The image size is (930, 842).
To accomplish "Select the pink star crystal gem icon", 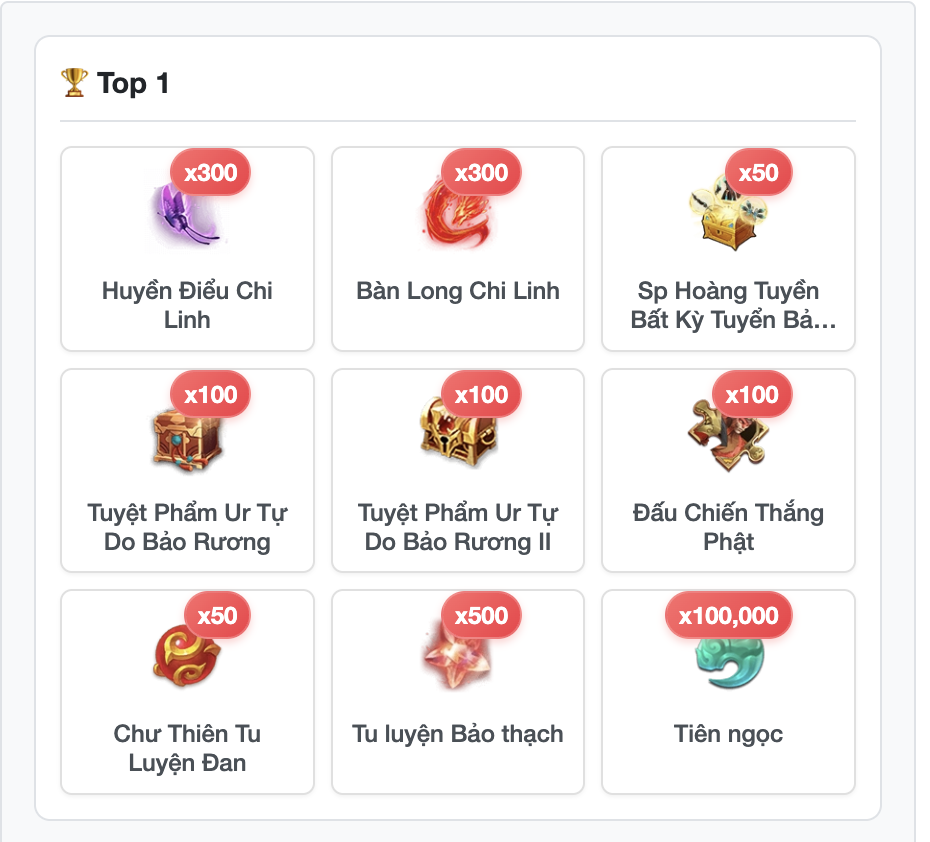I will (457, 657).
